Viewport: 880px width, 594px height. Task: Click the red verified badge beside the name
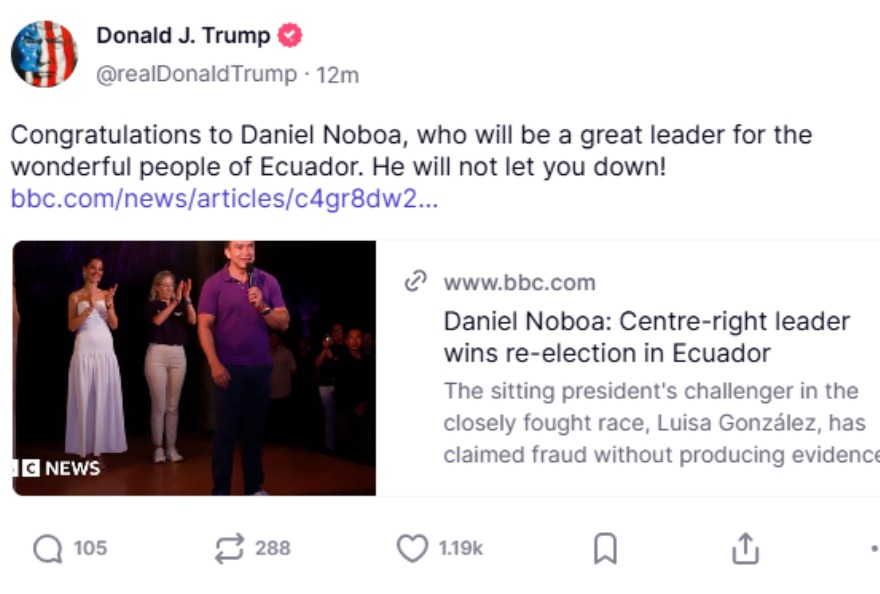point(290,36)
